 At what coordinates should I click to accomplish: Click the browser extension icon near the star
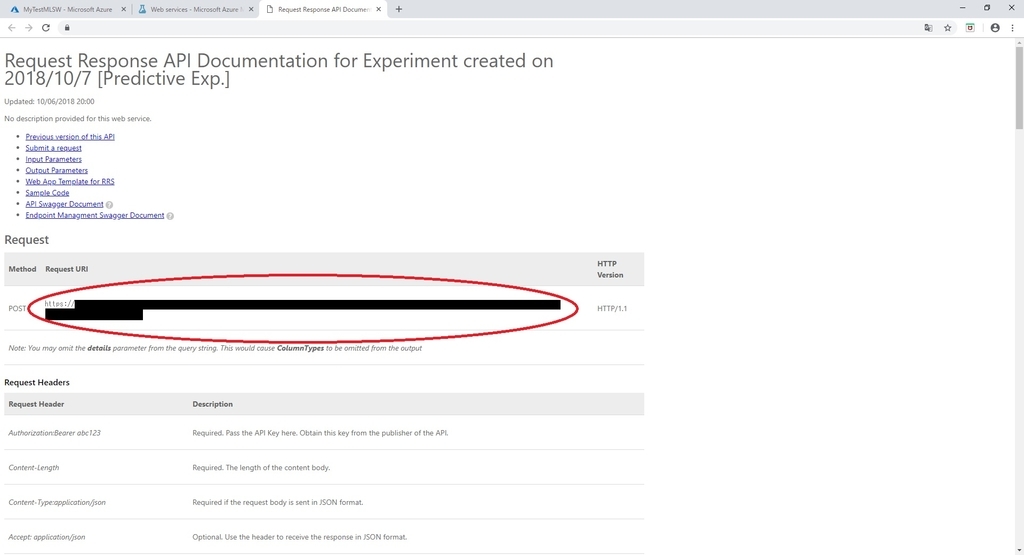tap(970, 27)
